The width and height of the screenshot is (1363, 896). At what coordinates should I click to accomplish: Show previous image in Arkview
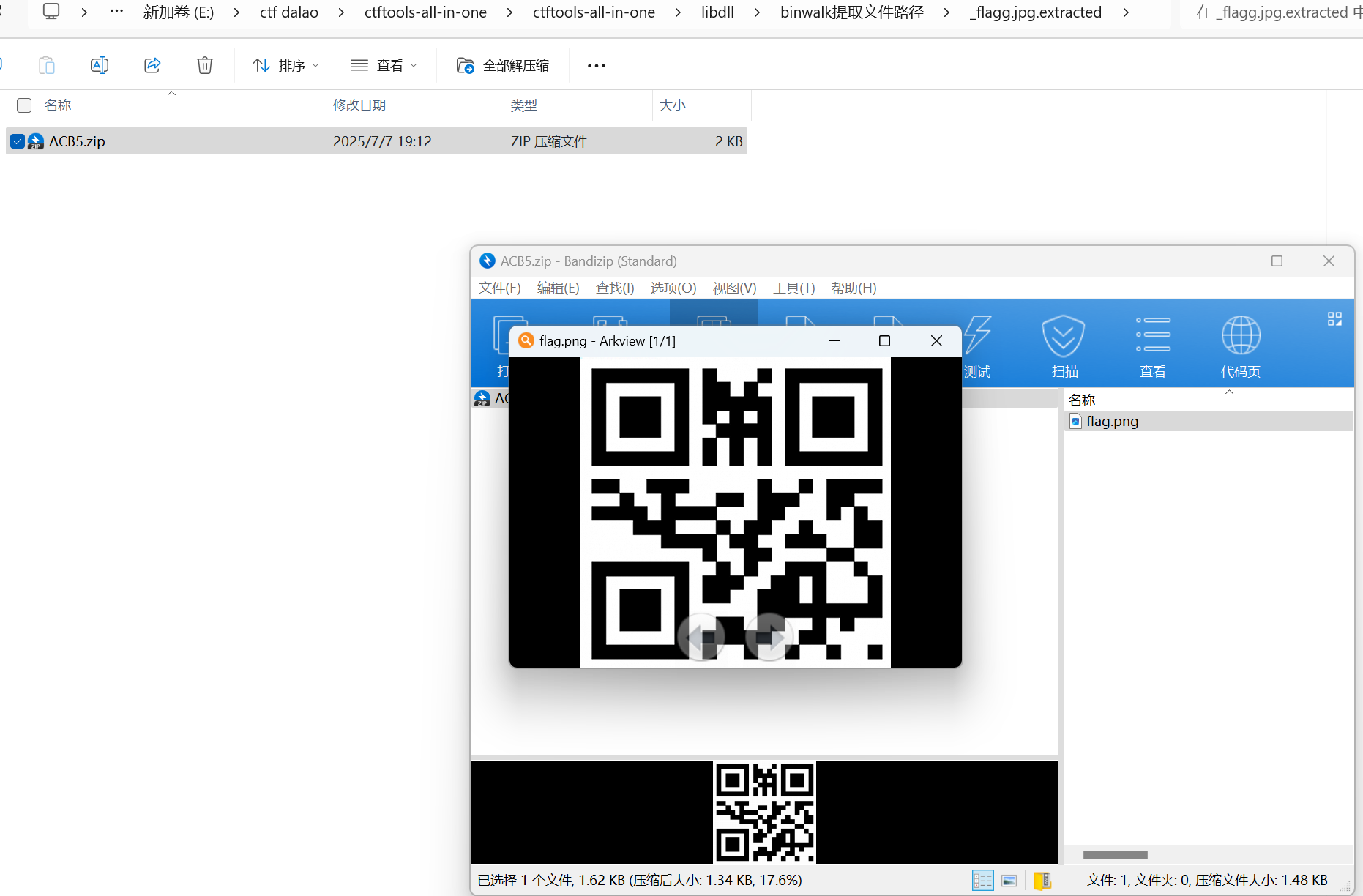pyautogui.click(x=701, y=637)
